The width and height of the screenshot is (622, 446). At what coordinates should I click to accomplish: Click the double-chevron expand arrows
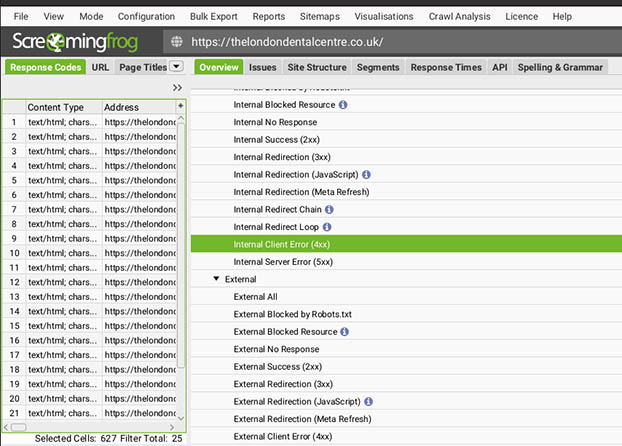tap(177, 88)
